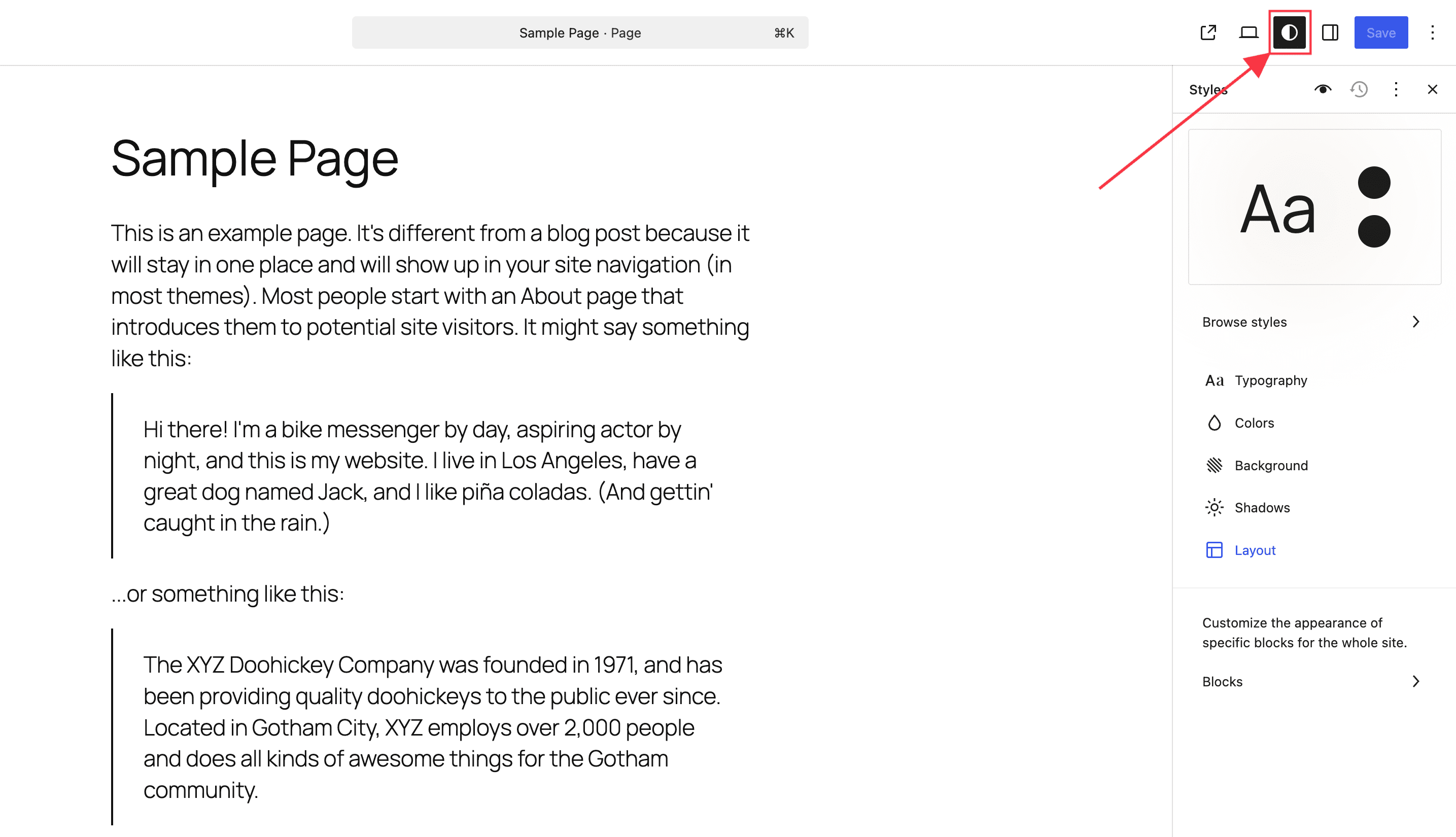1456x837 pixels.
Task: Click the device preview laptop icon
Action: click(1249, 33)
